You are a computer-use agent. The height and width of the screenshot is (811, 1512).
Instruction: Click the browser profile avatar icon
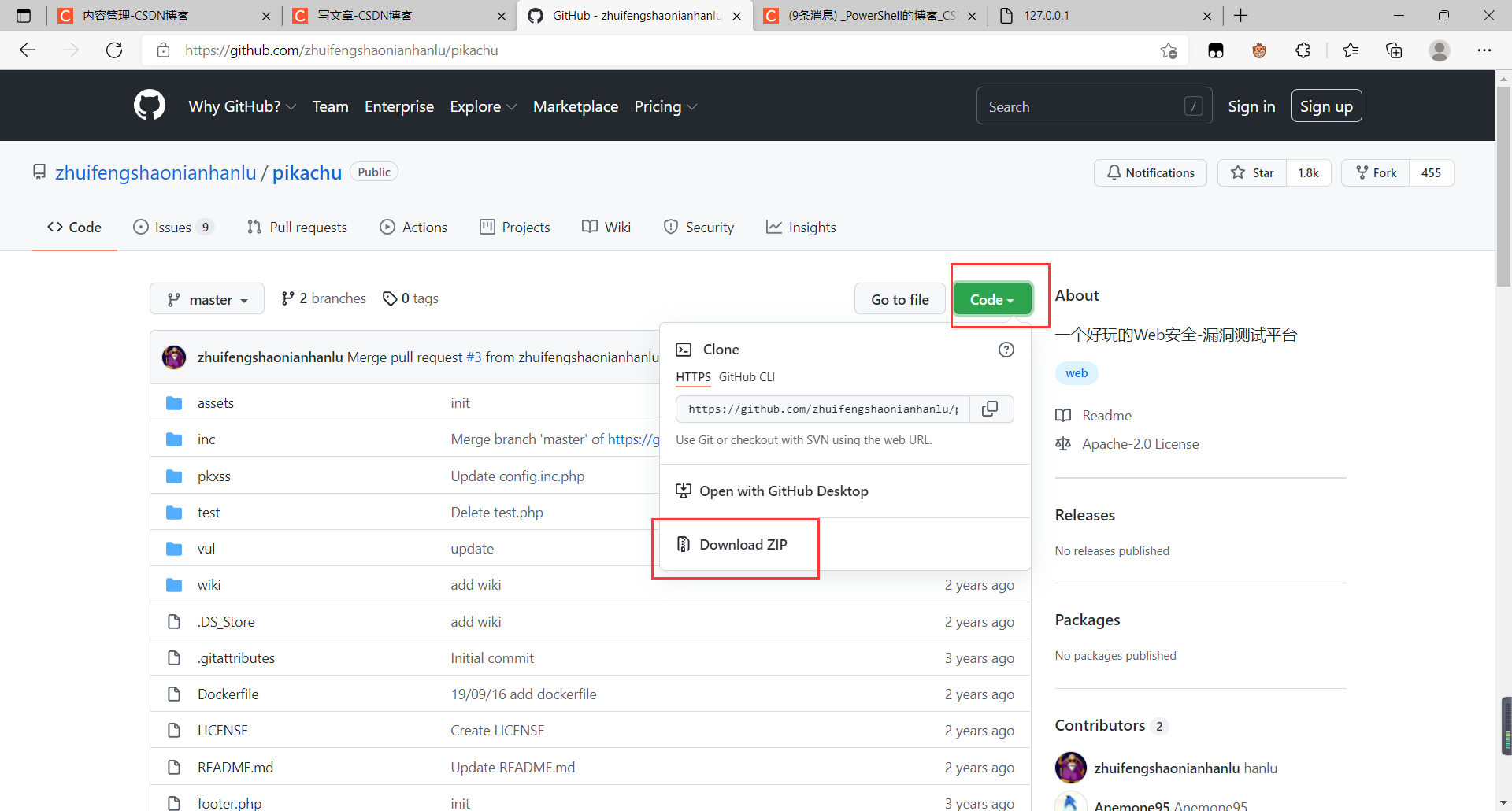[1440, 50]
